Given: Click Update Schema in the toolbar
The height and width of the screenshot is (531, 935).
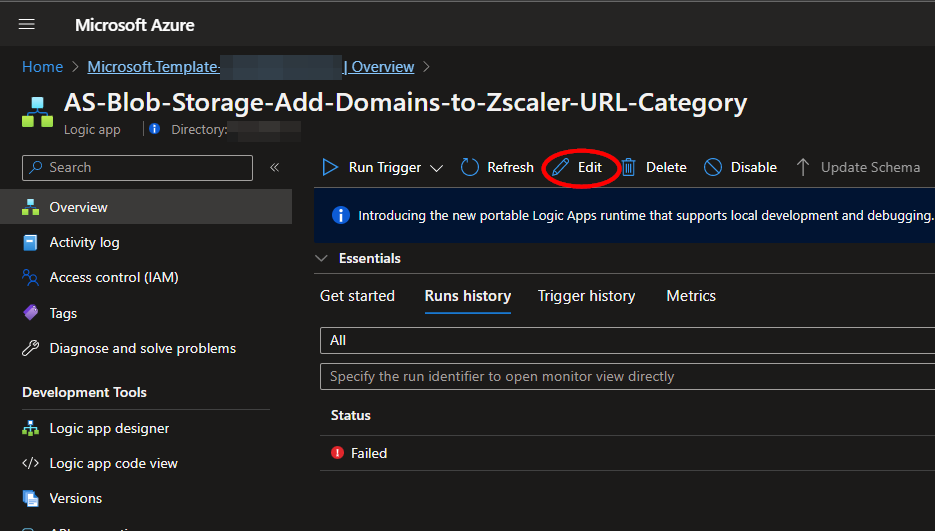Looking at the screenshot, I should tap(858, 167).
